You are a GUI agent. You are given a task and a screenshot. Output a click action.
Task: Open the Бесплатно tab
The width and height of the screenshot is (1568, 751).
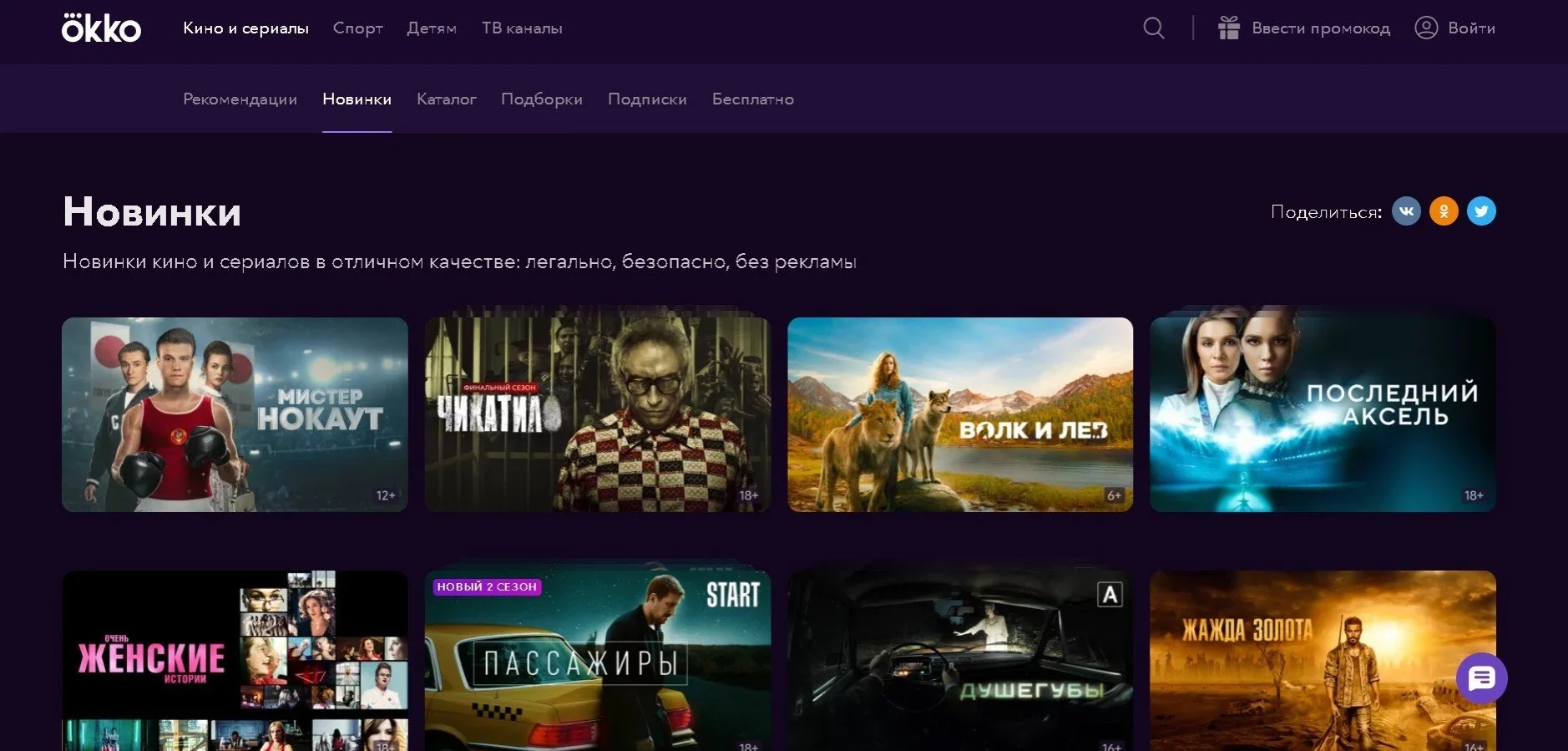tap(753, 99)
